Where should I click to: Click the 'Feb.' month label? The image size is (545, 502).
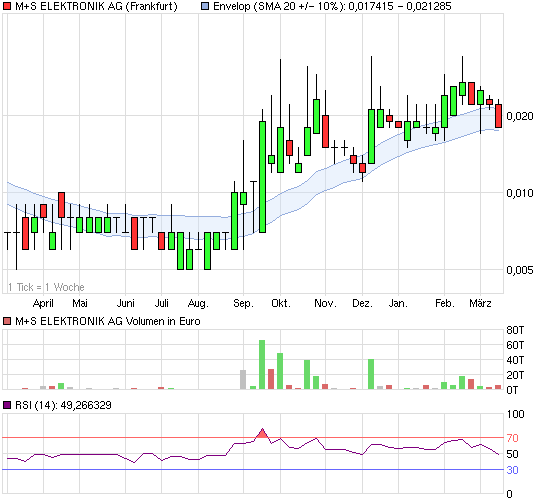(x=445, y=303)
